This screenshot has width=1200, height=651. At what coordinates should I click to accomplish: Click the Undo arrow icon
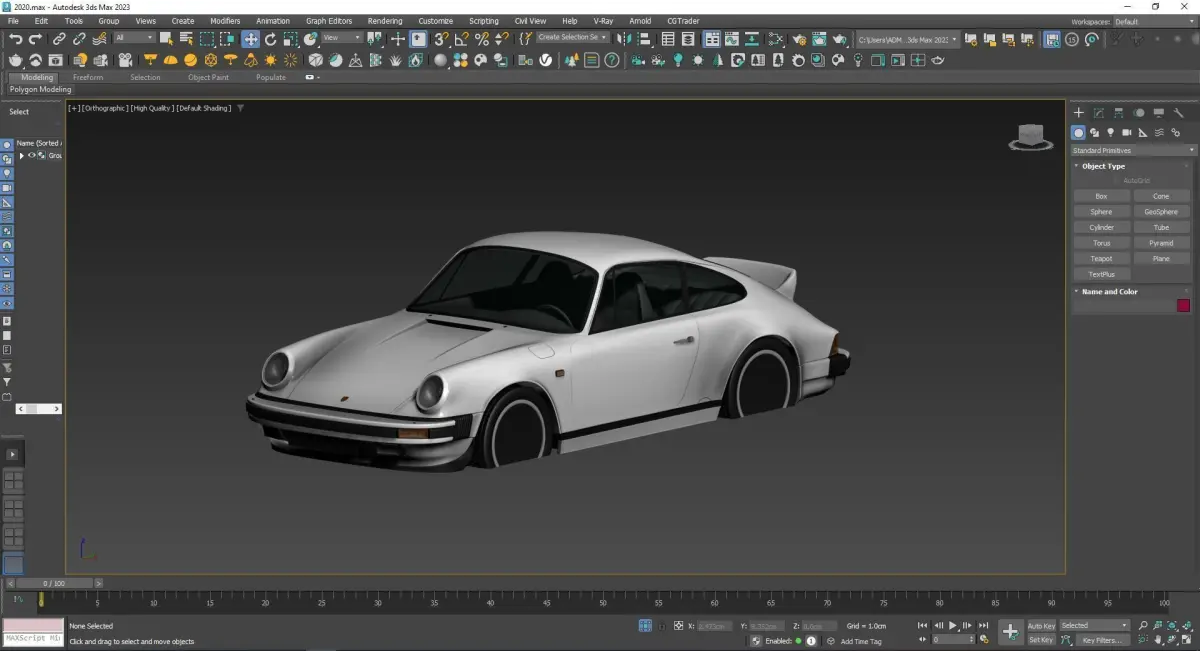[15, 39]
